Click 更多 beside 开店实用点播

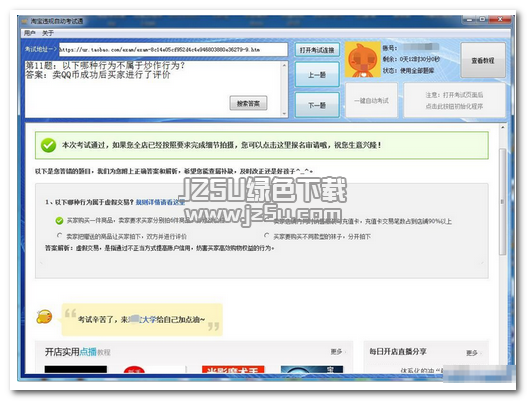pyautogui.click(x=336, y=352)
